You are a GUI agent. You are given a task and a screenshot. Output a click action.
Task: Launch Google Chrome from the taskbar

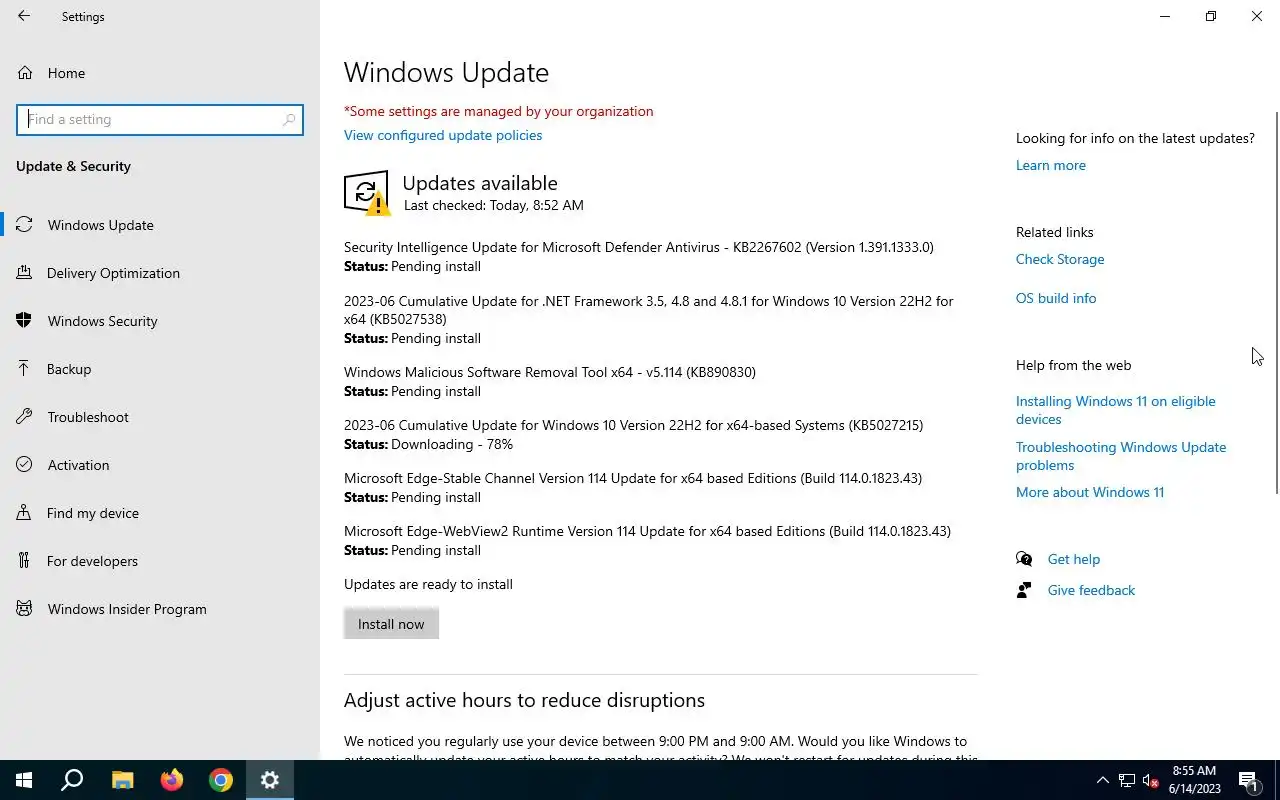pos(221,780)
